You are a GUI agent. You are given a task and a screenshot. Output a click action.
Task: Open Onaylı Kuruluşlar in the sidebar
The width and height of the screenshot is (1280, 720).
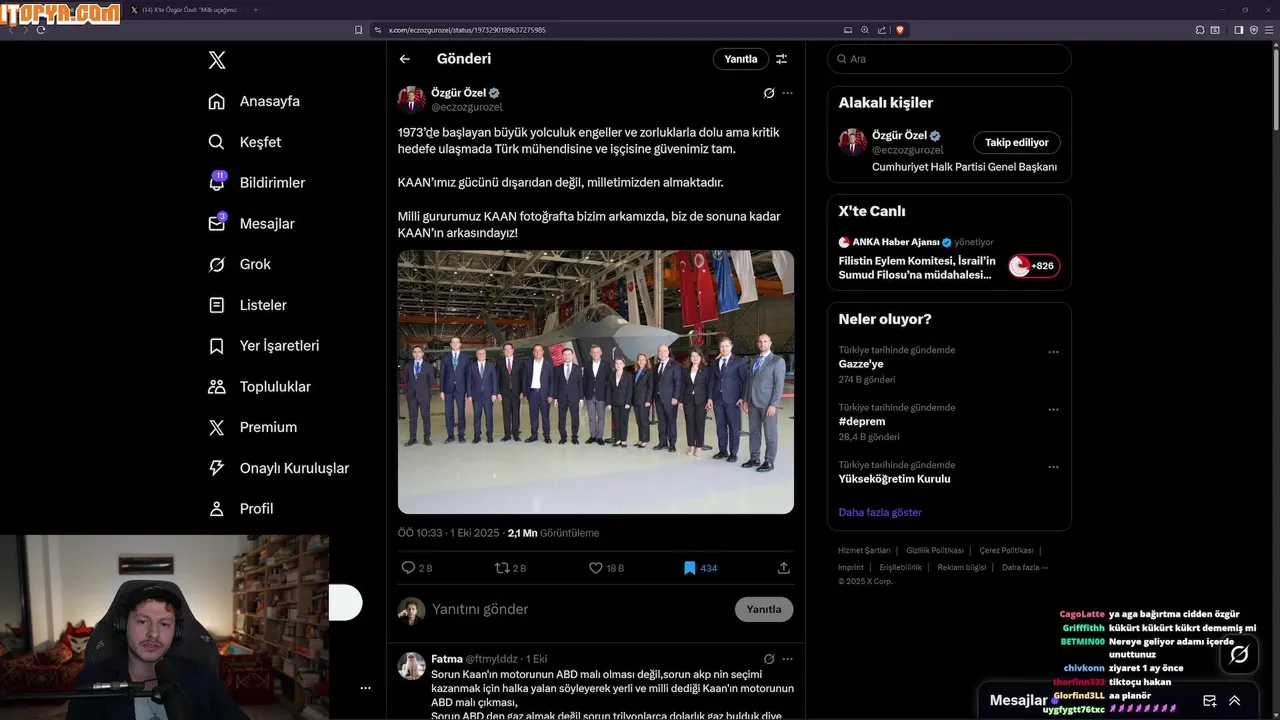coord(279,468)
